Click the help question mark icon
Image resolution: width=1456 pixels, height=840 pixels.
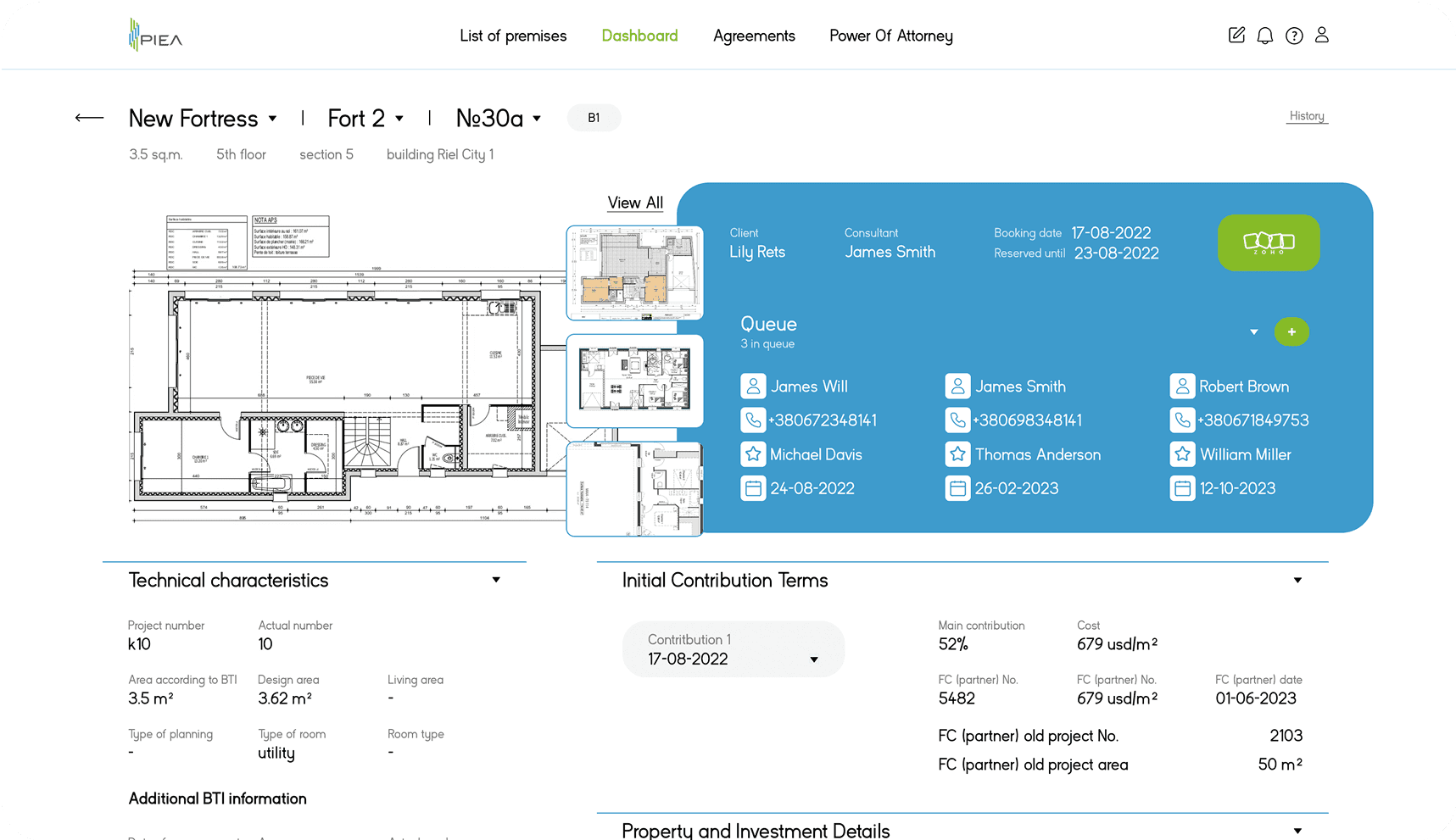(1293, 36)
